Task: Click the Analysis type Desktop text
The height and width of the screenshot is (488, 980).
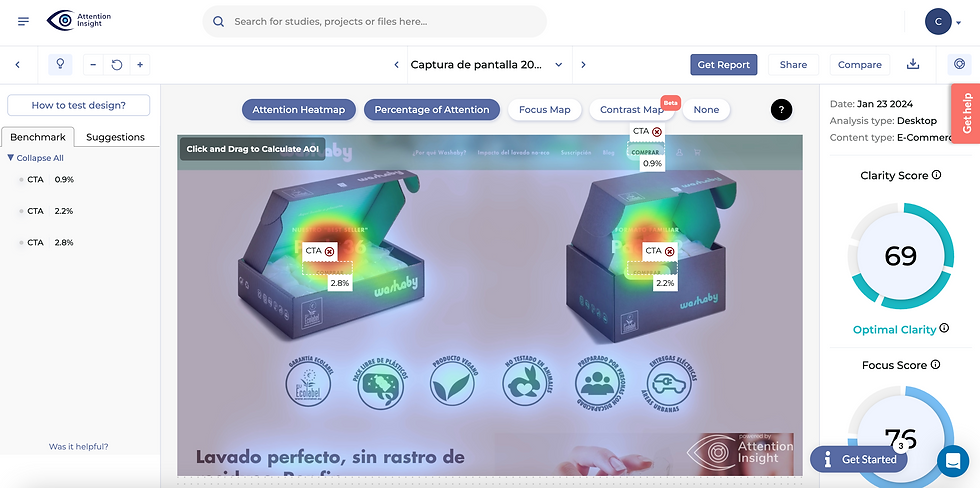Action: 883,121
